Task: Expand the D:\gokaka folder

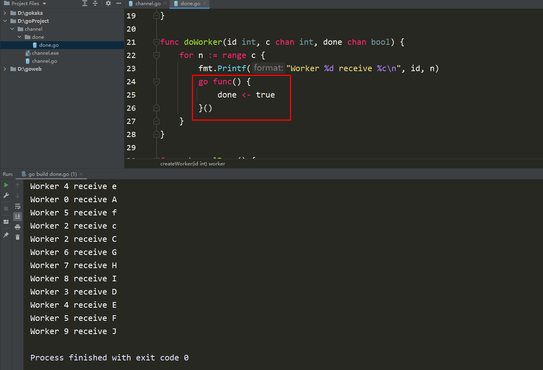Action: pos(5,13)
